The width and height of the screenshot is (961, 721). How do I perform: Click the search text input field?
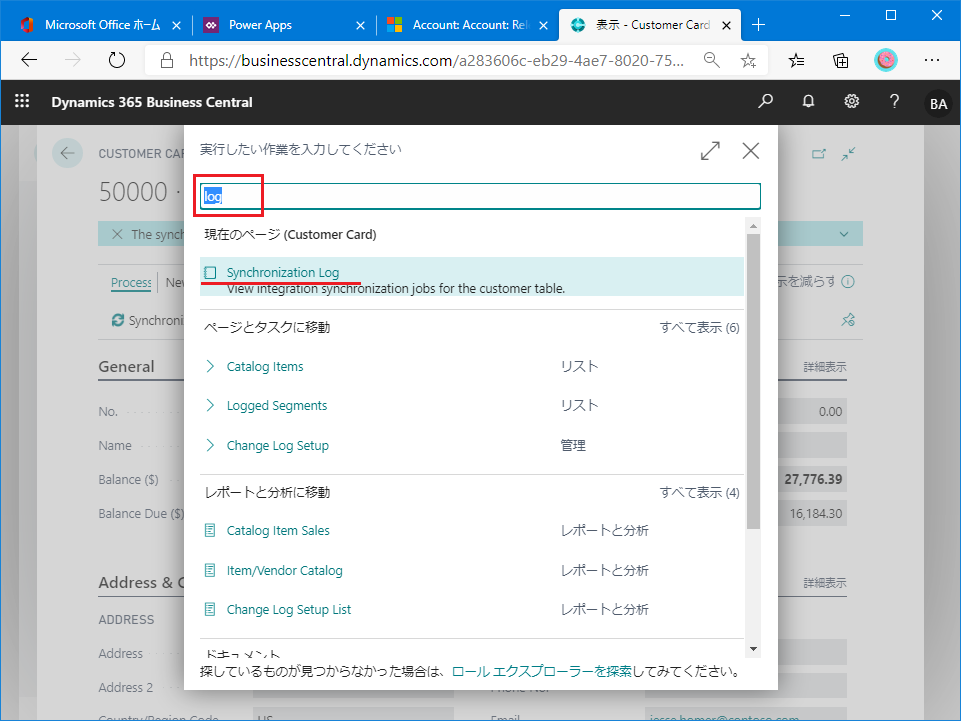click(480, 196)
